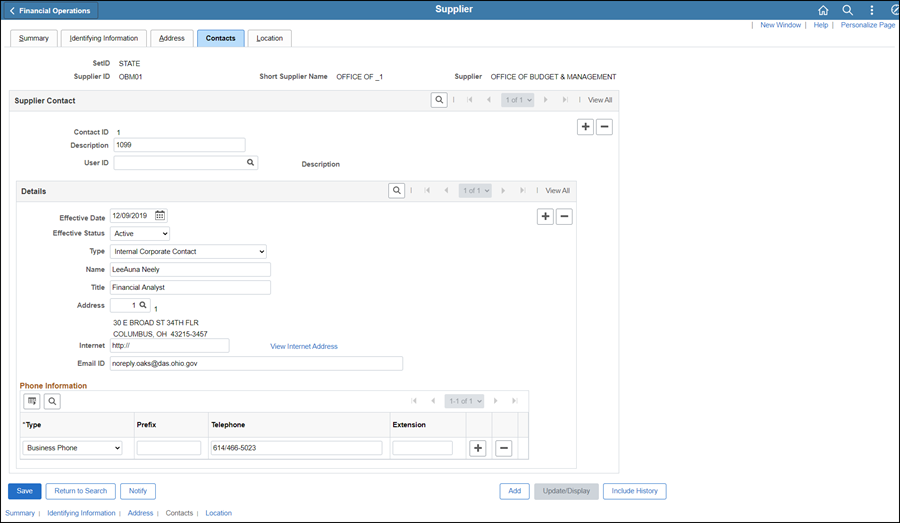Click into the Email ID field
Image resolution: width=900 pixels, height=523 pixels.
[257, 364]
